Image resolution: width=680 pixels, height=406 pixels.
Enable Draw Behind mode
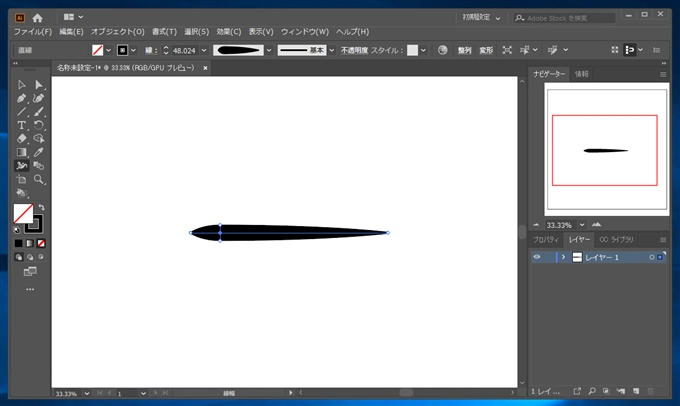tap(30, 257)
